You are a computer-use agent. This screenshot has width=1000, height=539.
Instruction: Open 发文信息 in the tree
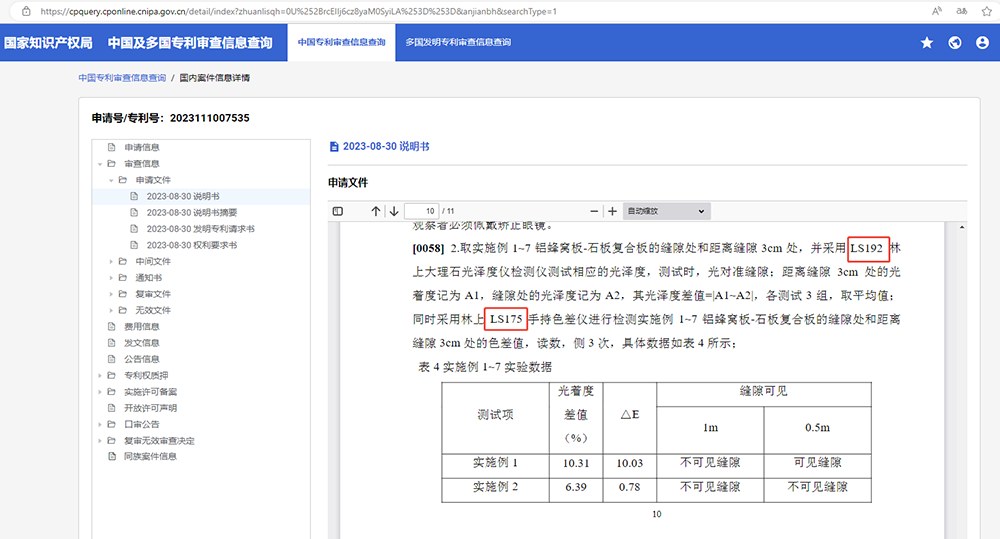click(142, 343)
